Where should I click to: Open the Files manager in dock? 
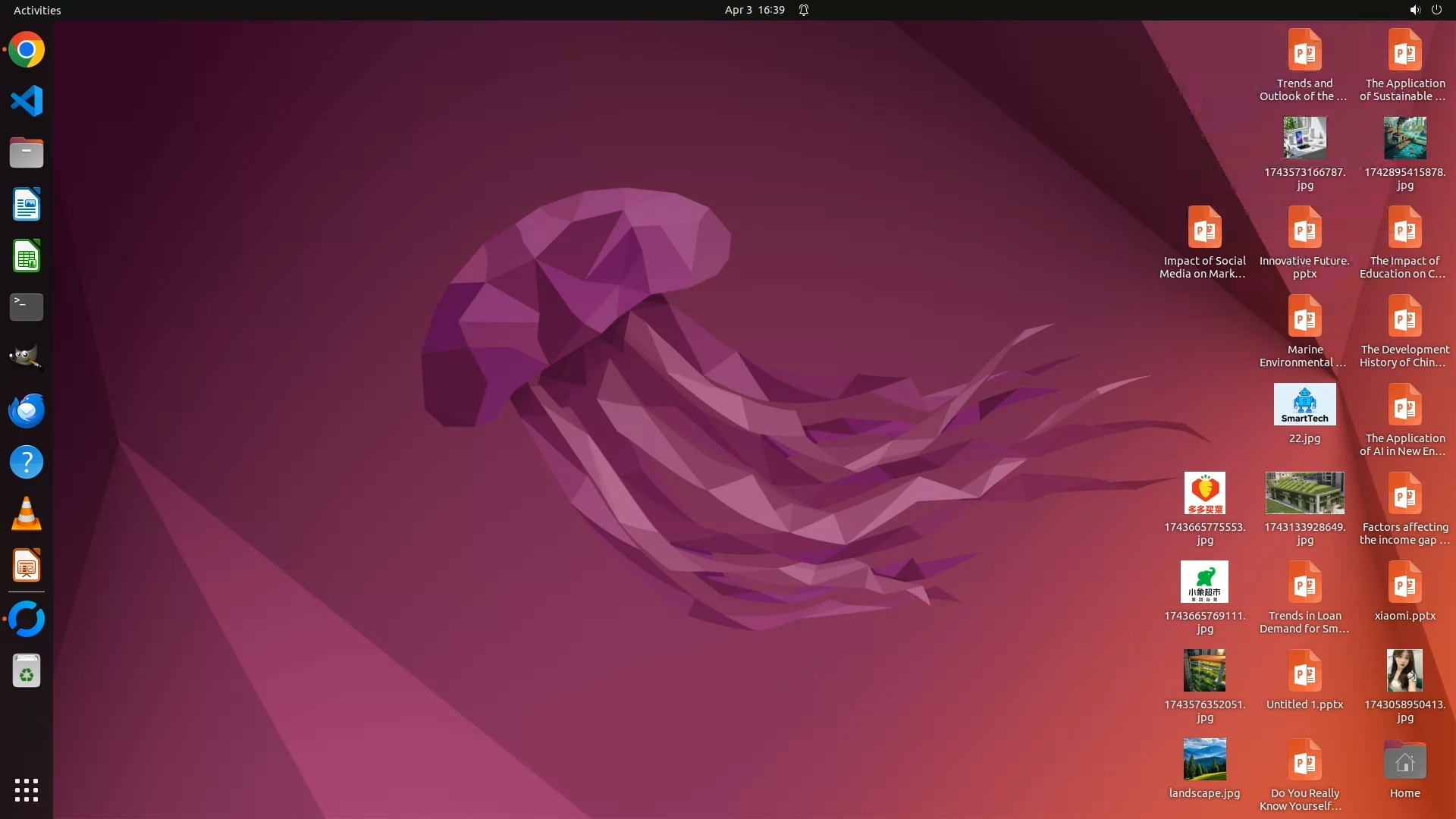pyautogui.click(x=27, y=152)
